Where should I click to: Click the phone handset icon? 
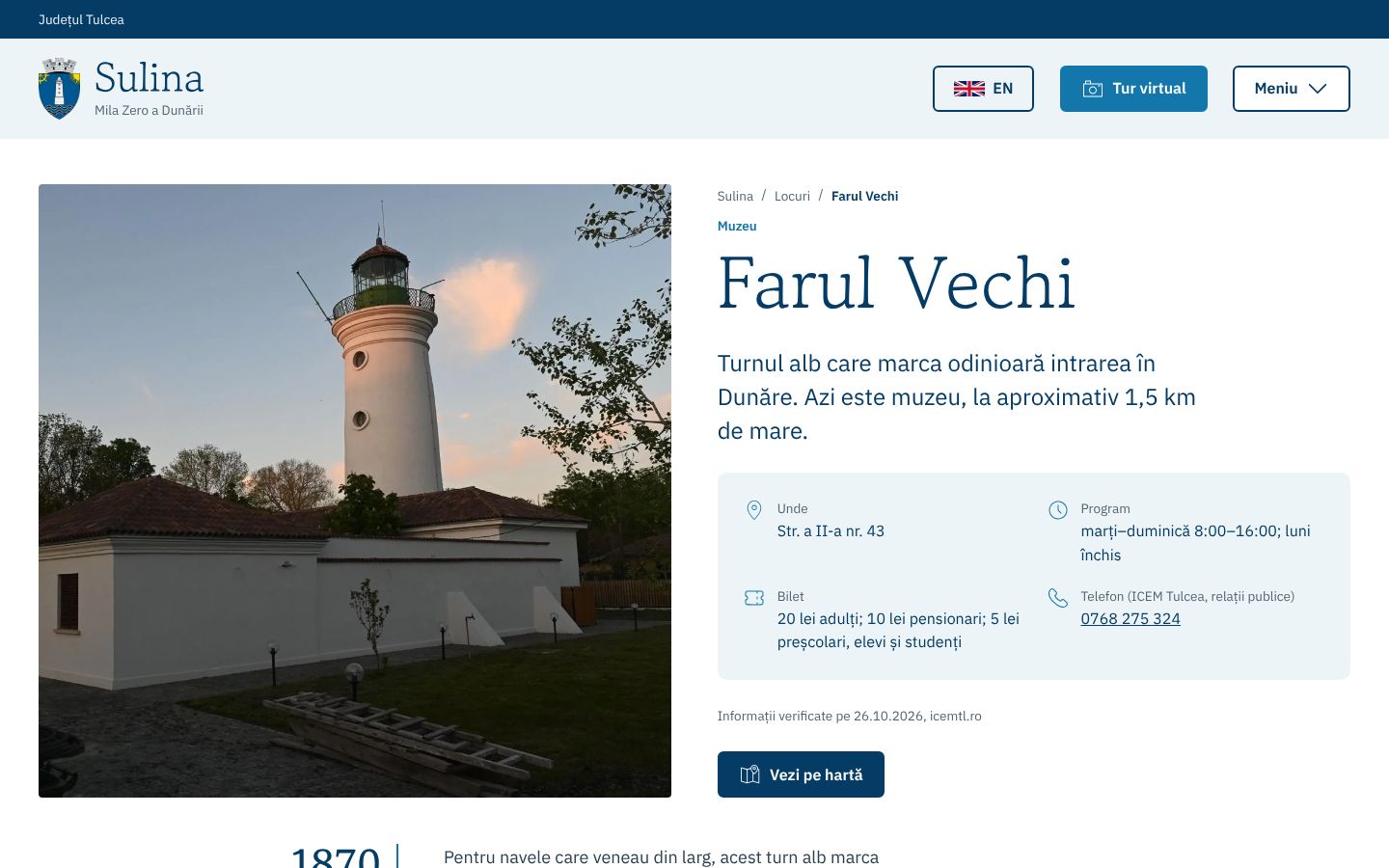1058,598
